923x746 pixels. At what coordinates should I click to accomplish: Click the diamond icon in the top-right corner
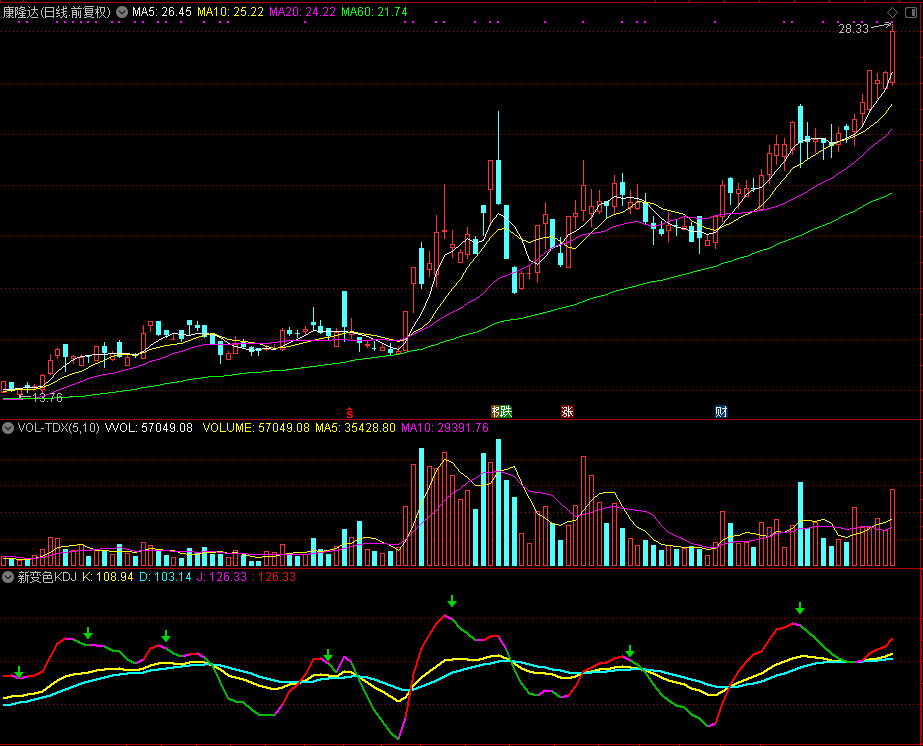(892, 12)
